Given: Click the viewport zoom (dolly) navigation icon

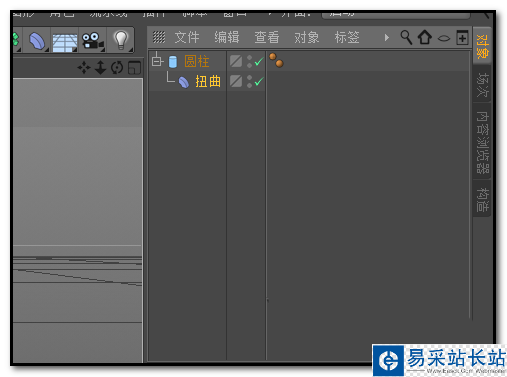Looking at the screenshot, I should pos(100,68).
